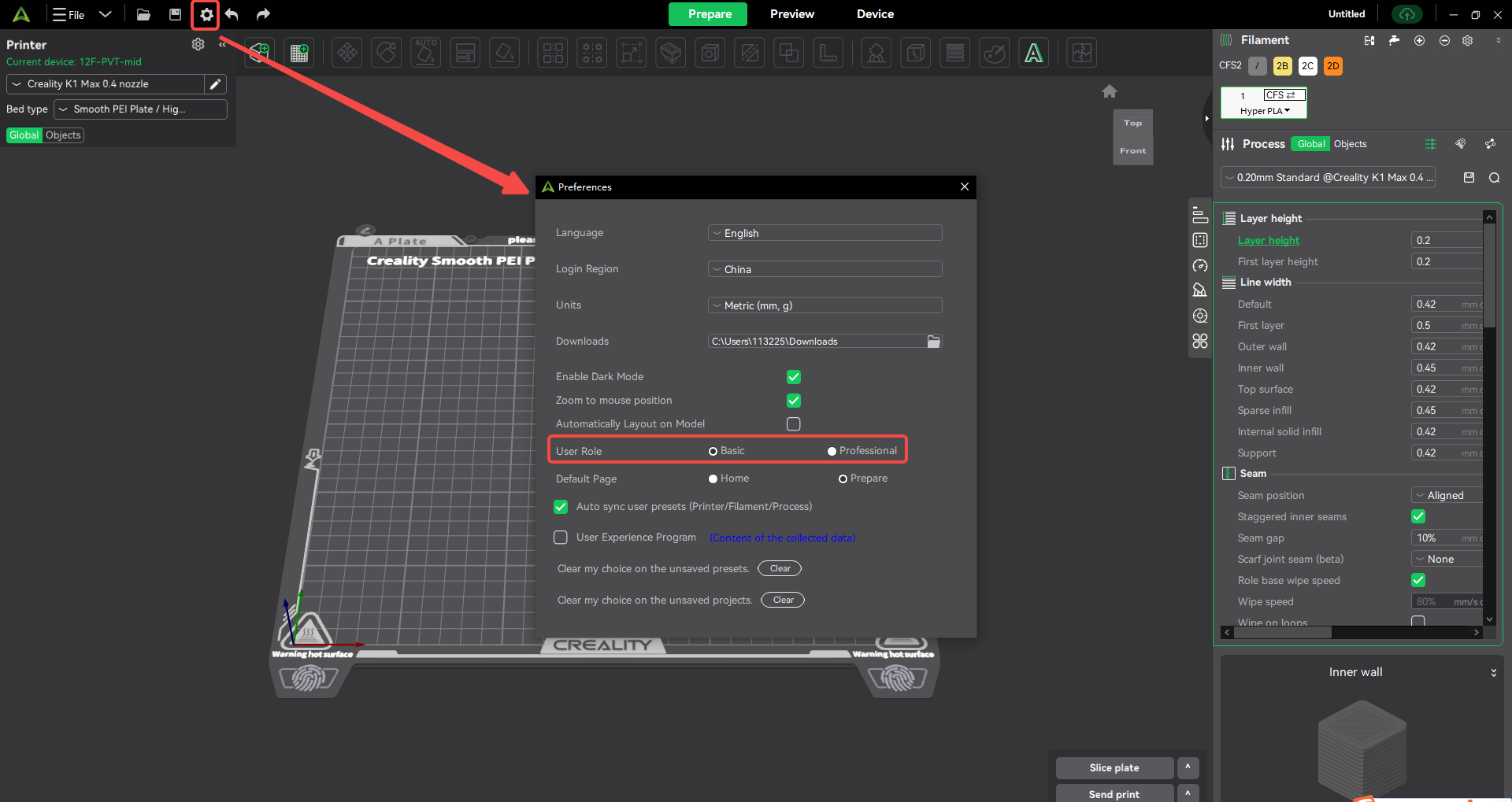
Task: Select the Support painting tool
Action: point(876,53)
